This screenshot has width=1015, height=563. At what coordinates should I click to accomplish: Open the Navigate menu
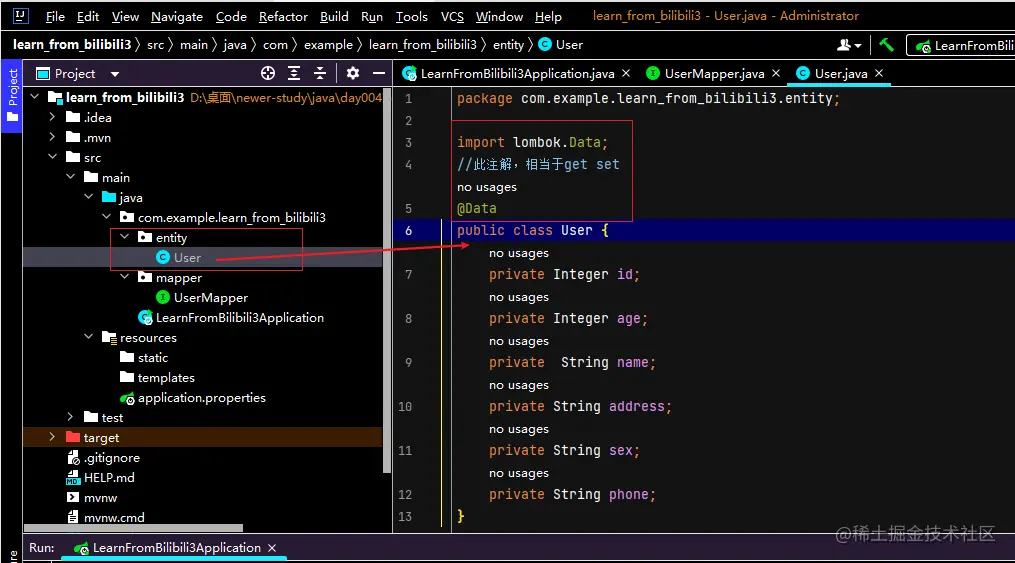pos(177,17)
